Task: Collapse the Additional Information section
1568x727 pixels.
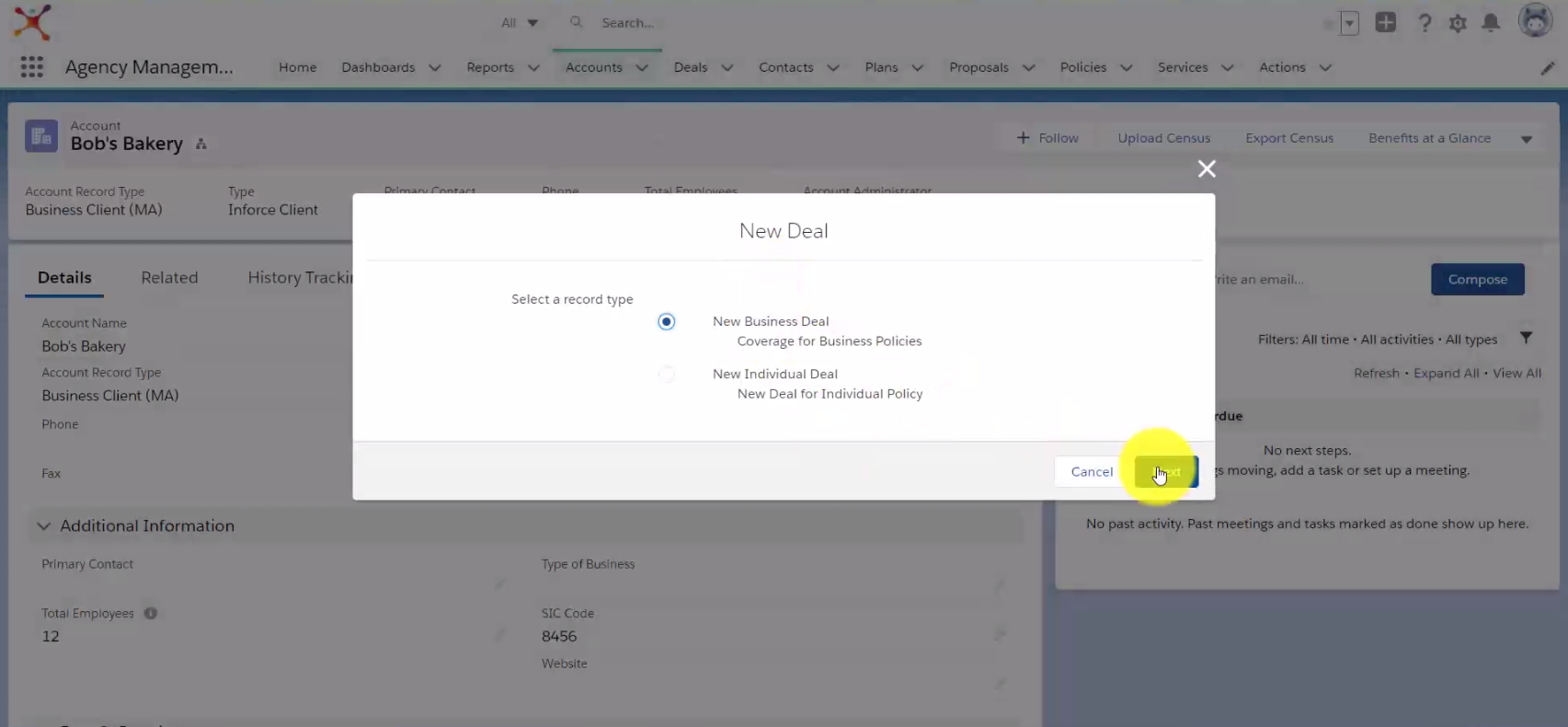Action: coord(43,525)
